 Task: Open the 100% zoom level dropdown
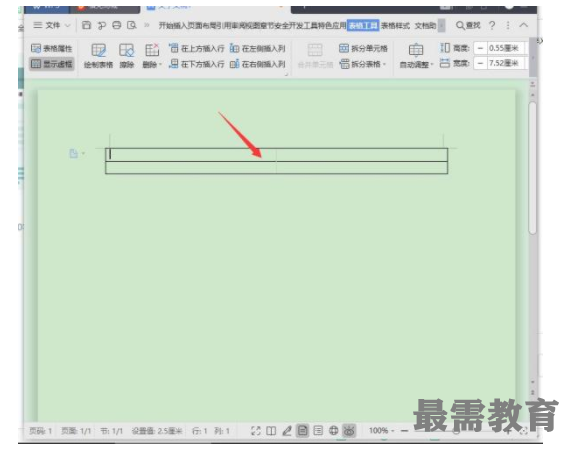[x=382, y=431]
